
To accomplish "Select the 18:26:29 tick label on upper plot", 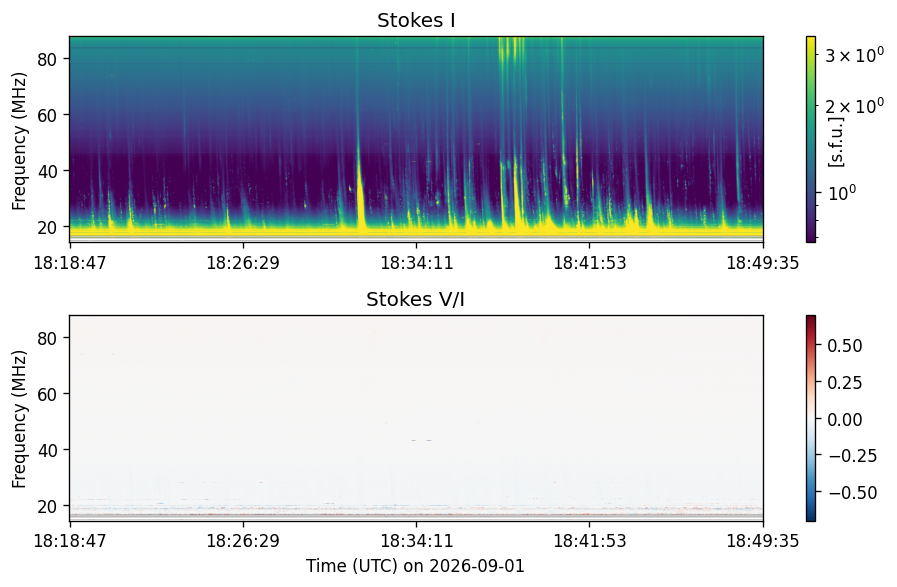I will [243, 263].
